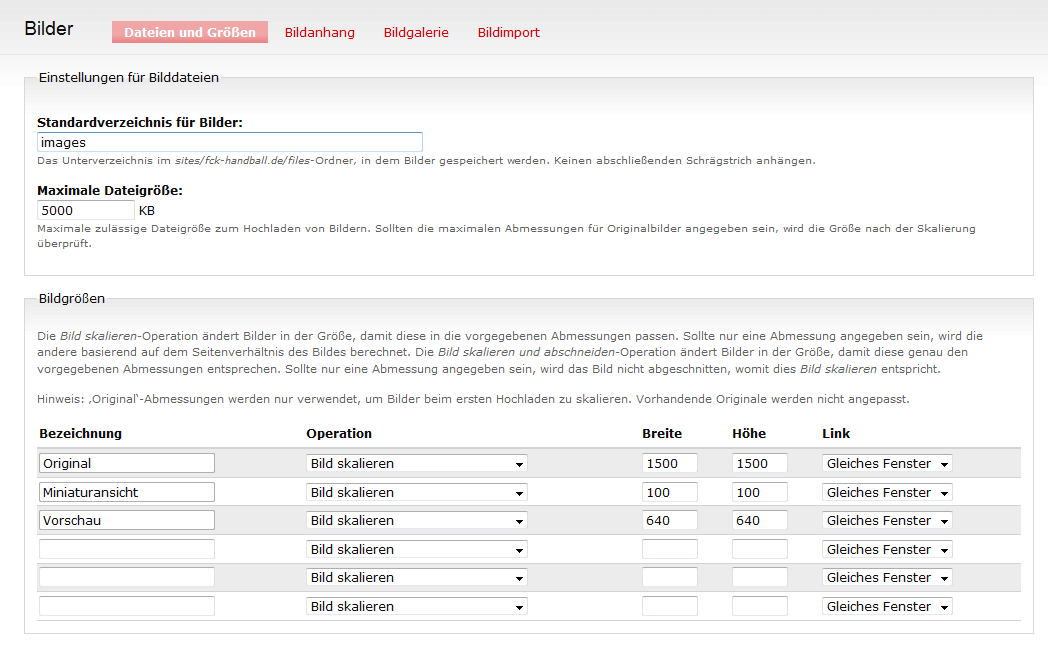Screen dimensions: 1048x652
Task: Click the Original Bezeichnung text field
Action: point(127,464)
